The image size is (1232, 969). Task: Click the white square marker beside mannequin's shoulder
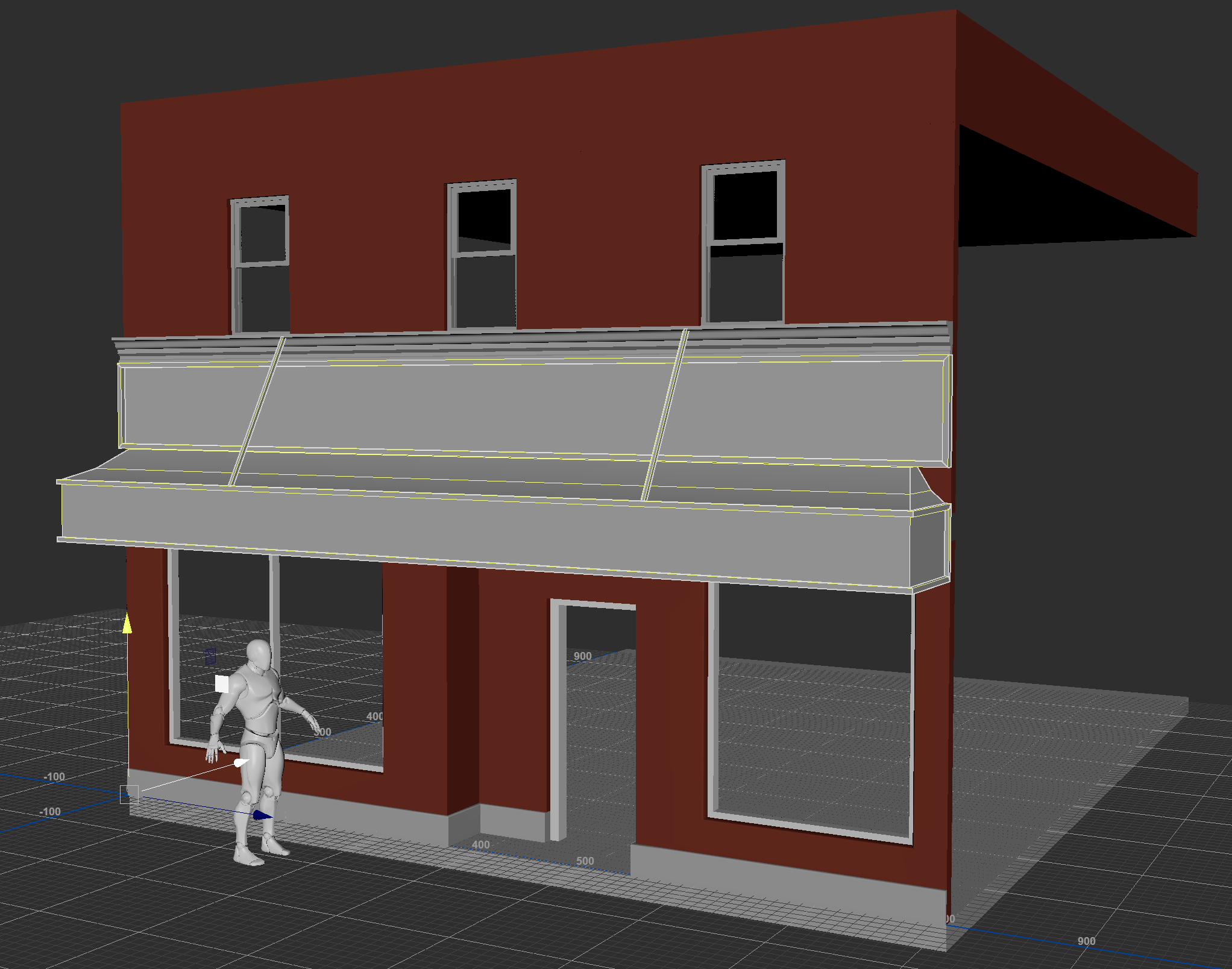pyautogui.click(x=222, y=683)
